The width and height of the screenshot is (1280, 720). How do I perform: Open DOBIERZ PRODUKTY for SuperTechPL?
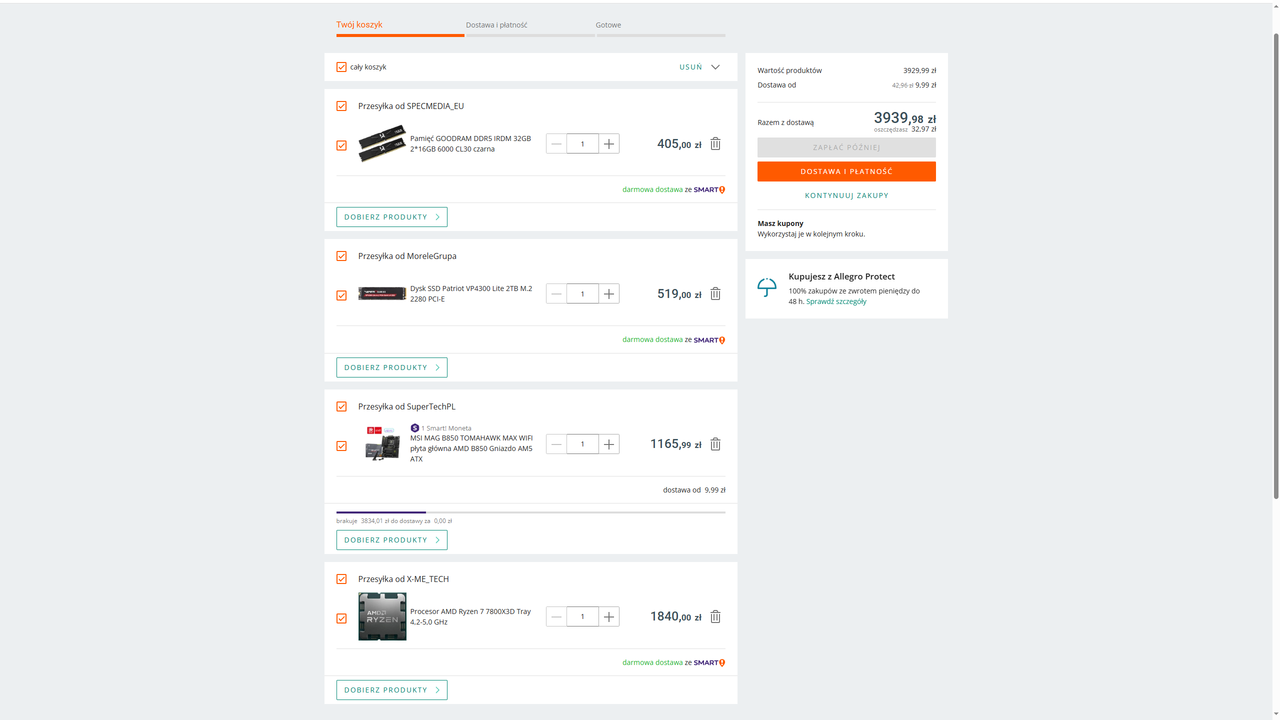coord(392,540)
